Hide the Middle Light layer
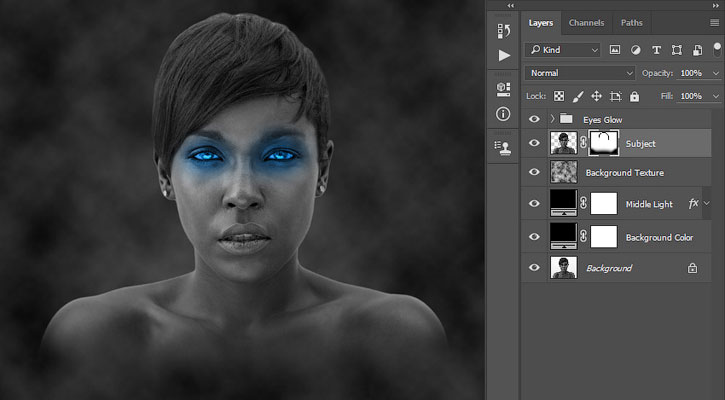Image resolution: width=725 pixels, height=400 pixels. click(x=534, y=203)
